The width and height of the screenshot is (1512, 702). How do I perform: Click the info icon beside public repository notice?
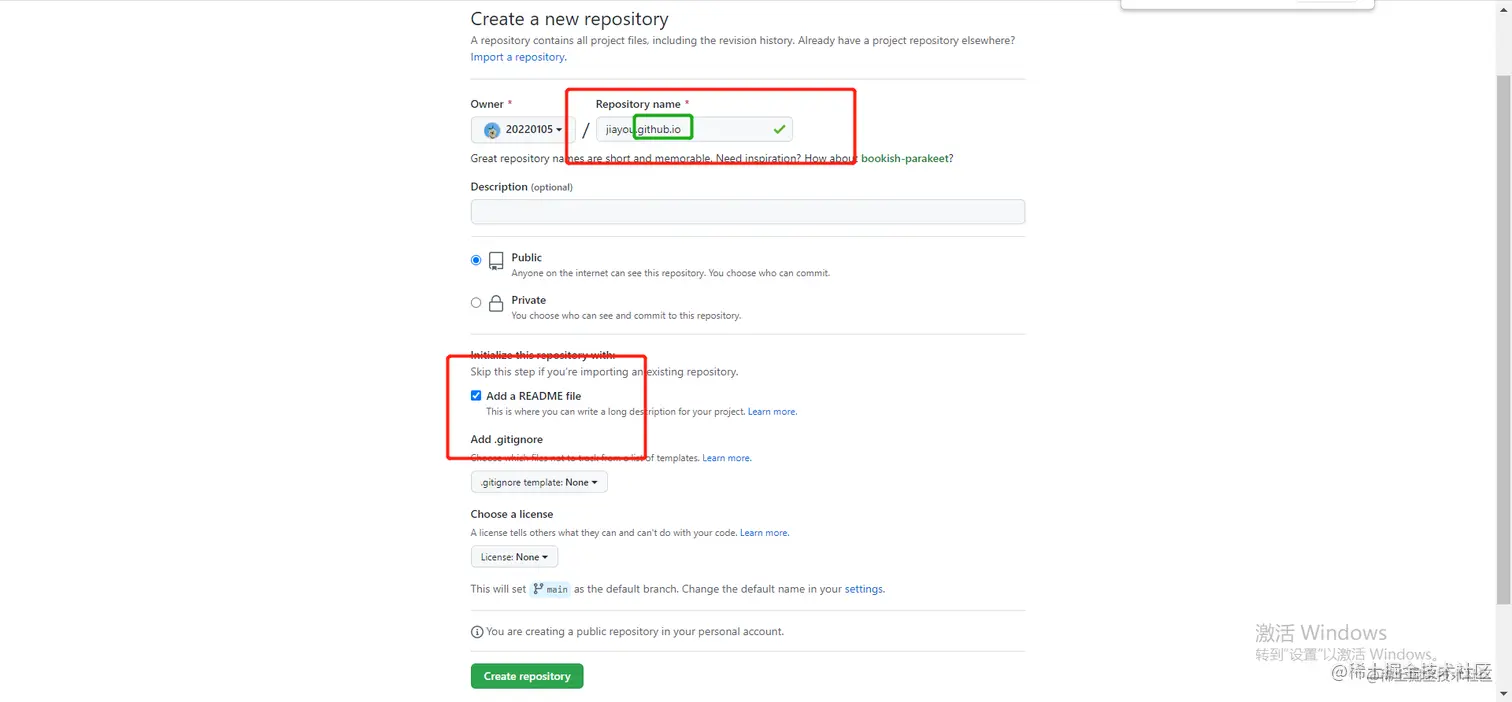[x=477, y=632]
